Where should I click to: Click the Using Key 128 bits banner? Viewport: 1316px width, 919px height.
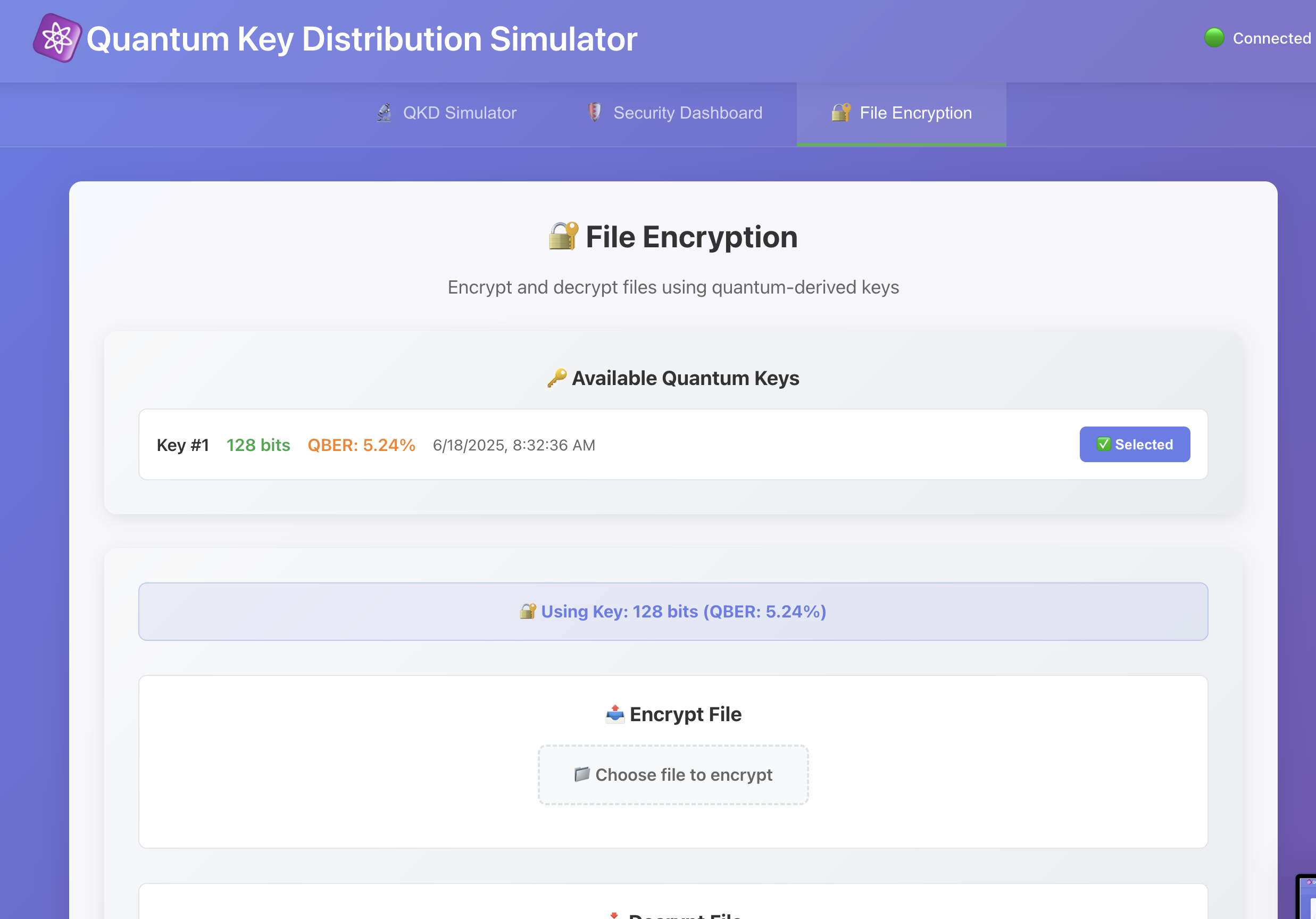[x=673, y=611]
